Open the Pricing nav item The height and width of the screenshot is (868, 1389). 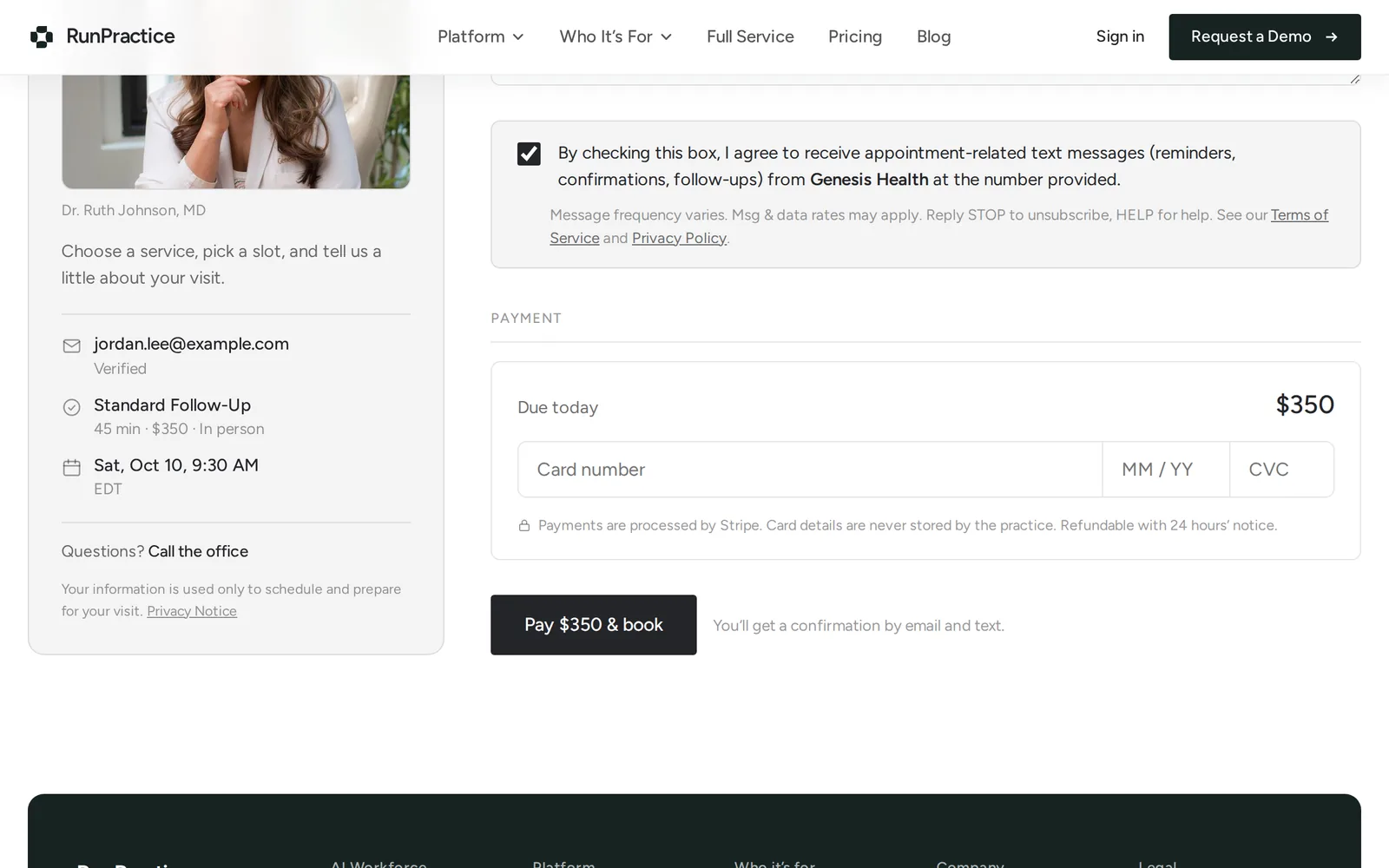tap(855, 36)
